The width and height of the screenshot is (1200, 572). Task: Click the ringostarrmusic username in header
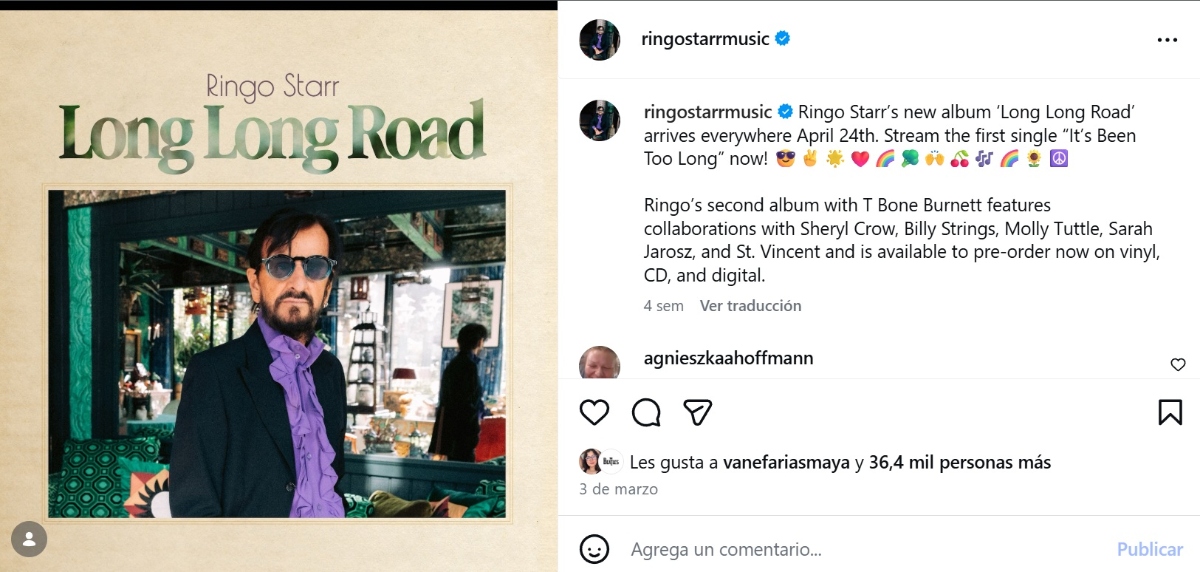(705, 39)
